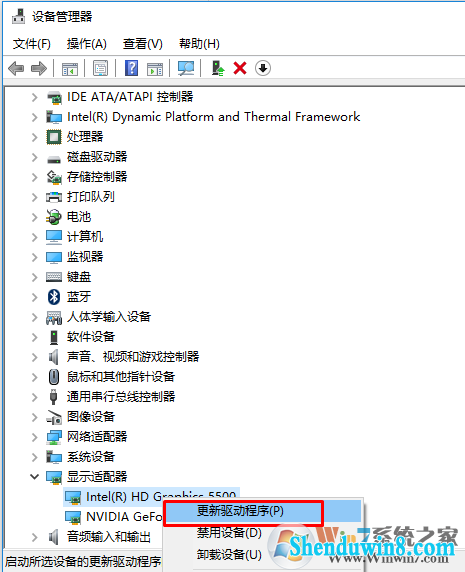
Task: Click the Back arrow toolbar icon
Action: click(16, 68)
